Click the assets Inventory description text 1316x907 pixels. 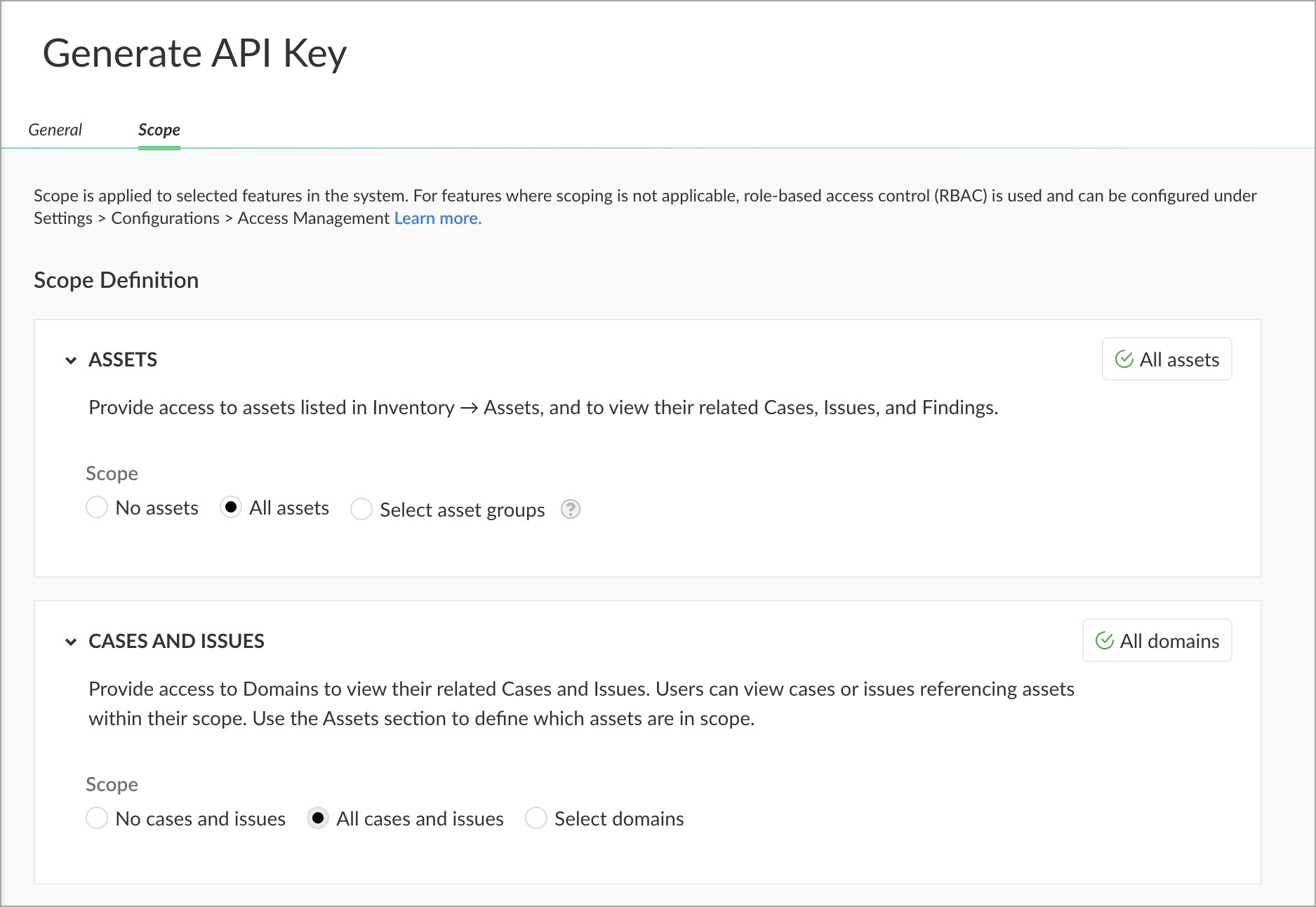[x=543, y=408]
